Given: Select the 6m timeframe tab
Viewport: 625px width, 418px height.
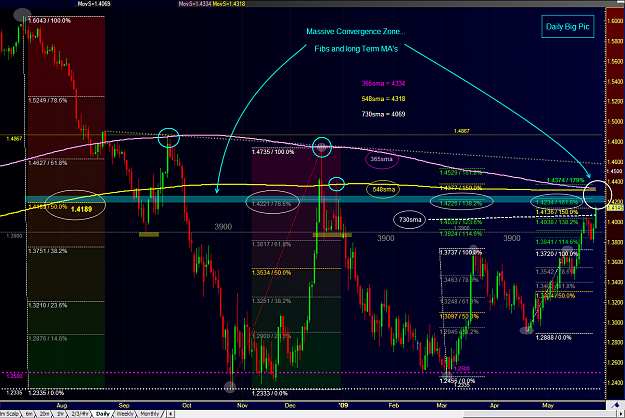Looking at the screenshot, I should pos(29,414).
